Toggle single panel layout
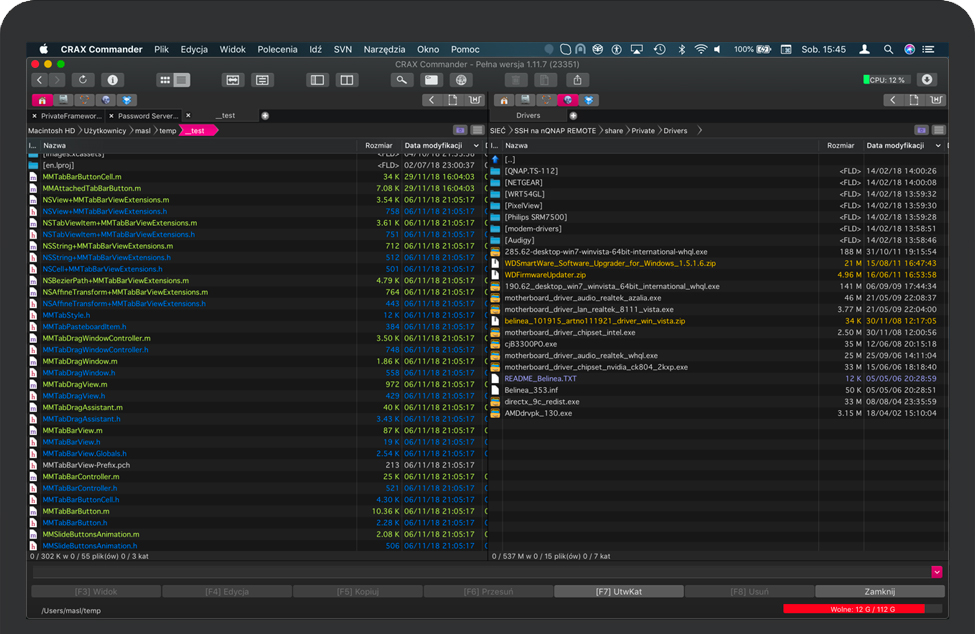The image size is (975, 634). coord(318,80)
